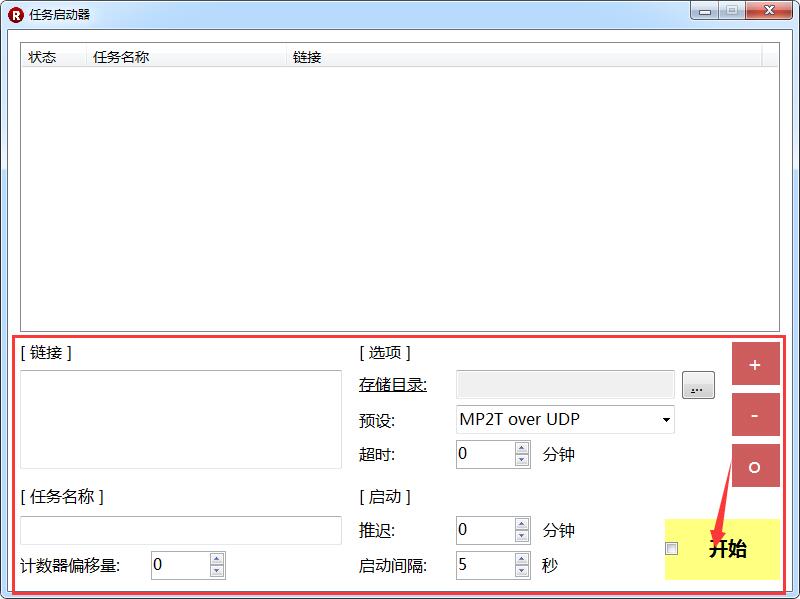
Task: Click the red minus remove-task button
Action: click(x=755, y=415)
